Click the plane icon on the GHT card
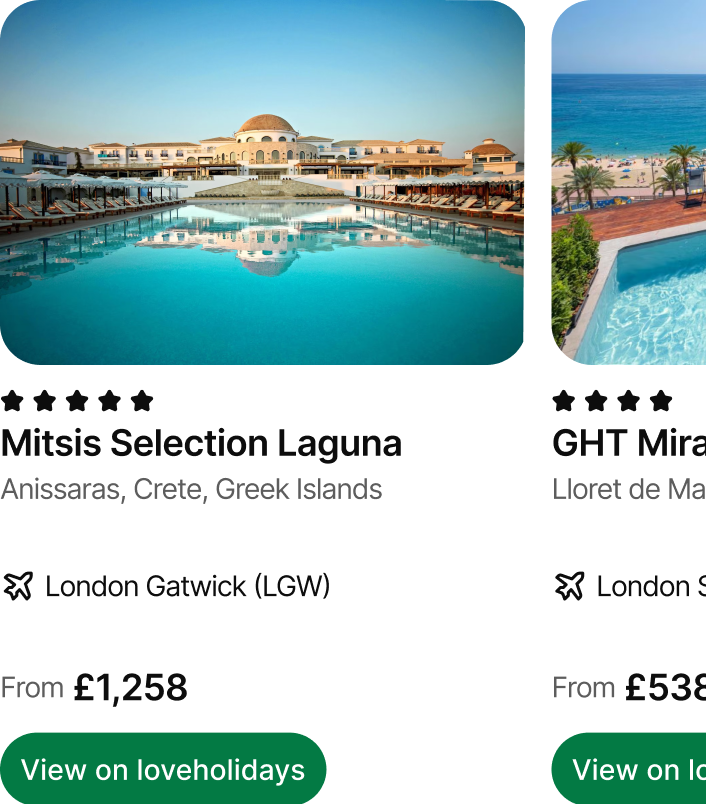Viewport: 706px width, 804px height. tap(569, 586)
